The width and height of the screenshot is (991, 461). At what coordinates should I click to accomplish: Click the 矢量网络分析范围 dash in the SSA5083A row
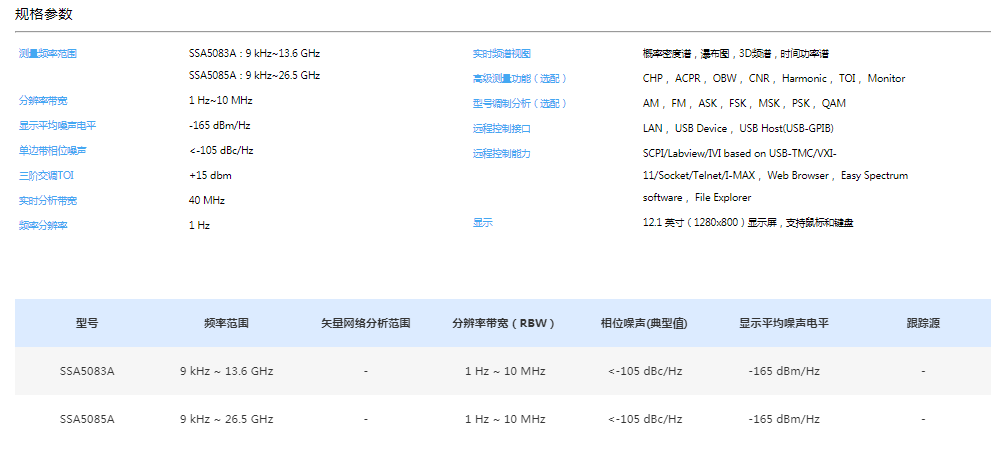coord(366,371)
